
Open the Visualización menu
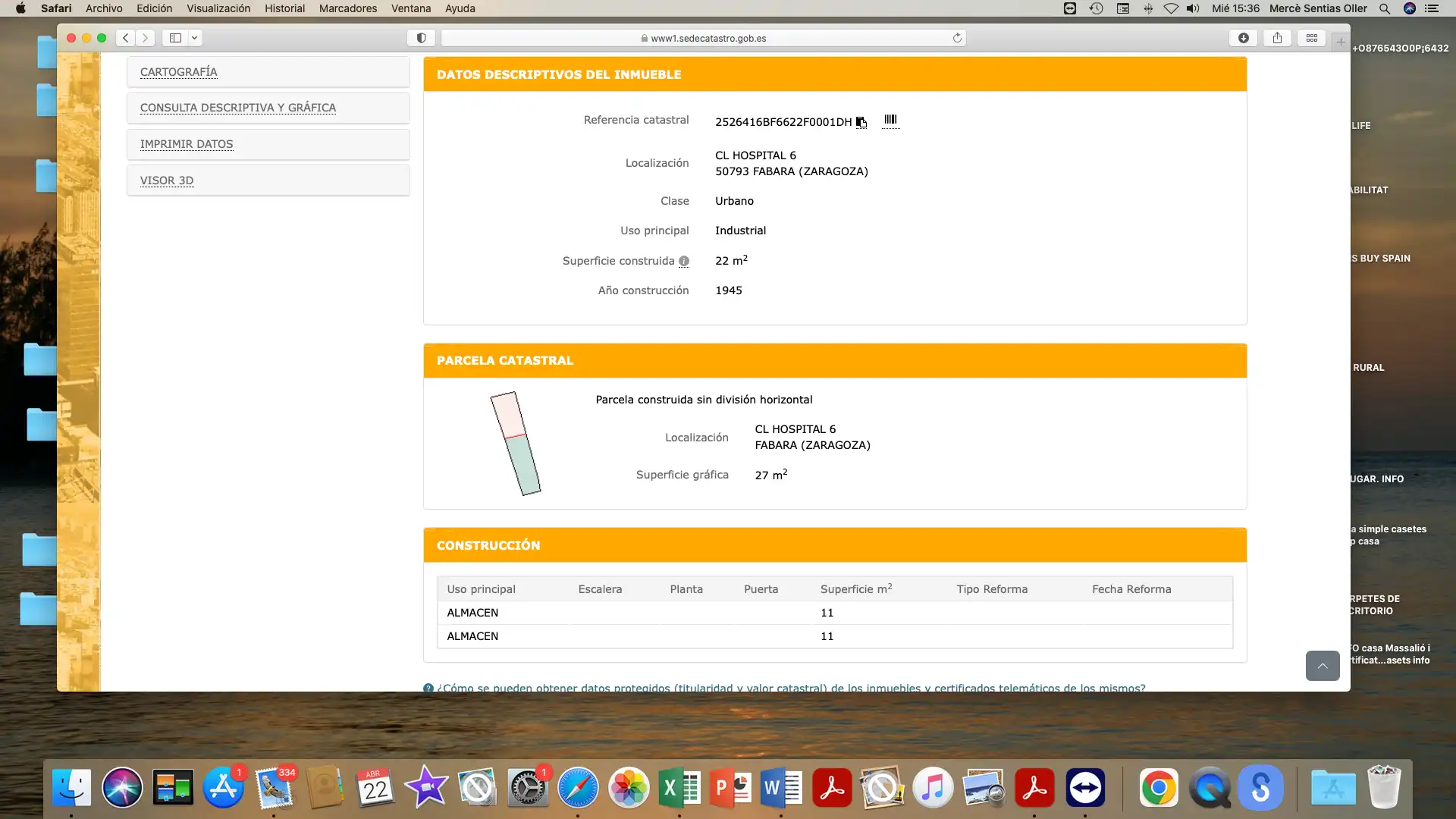(x=218, y=8)
